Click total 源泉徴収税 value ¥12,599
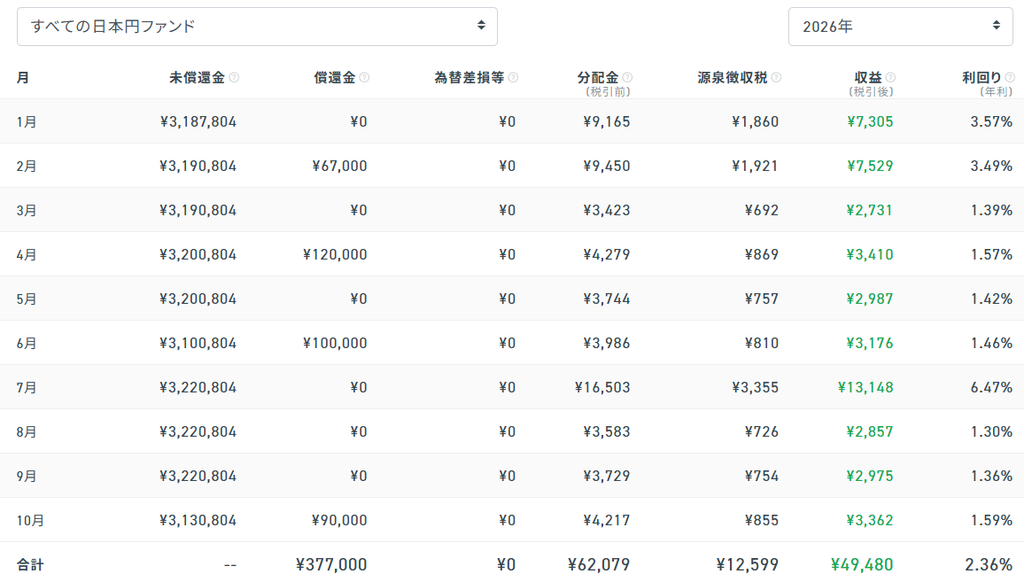1024x582 pixels. pos(747,565)
